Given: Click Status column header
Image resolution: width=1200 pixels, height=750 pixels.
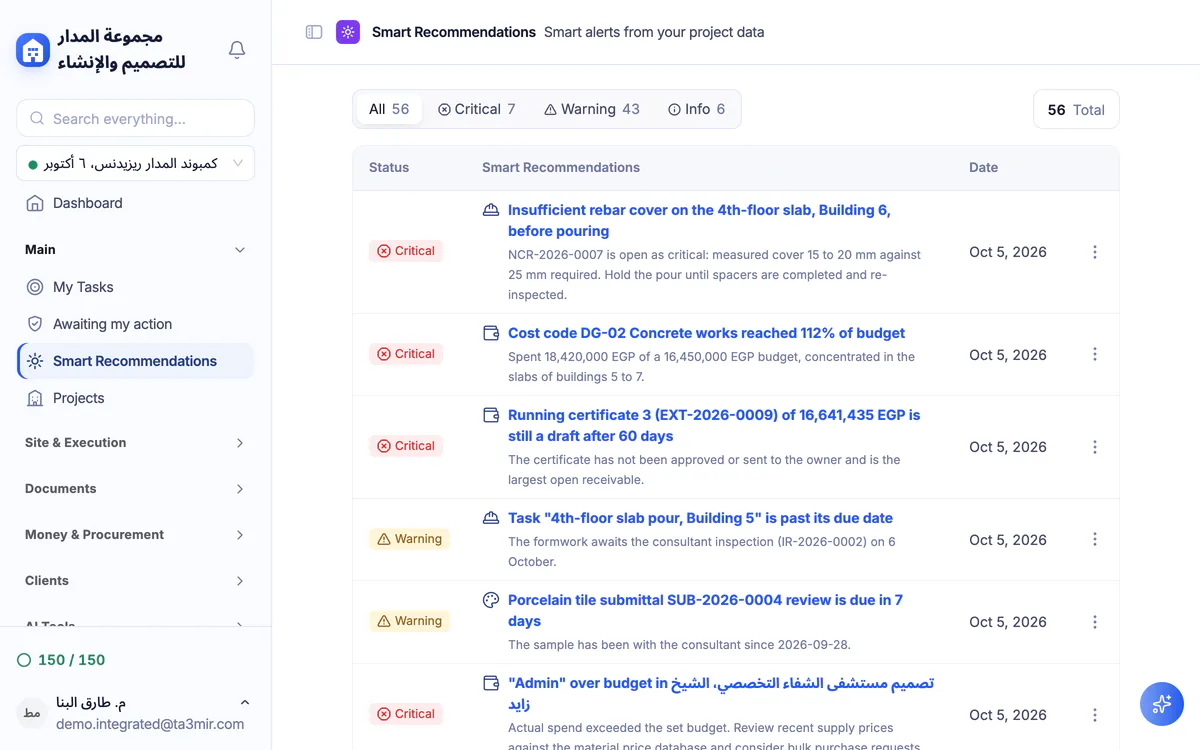Looking at the screenshot, I should [x=389, y=167].
